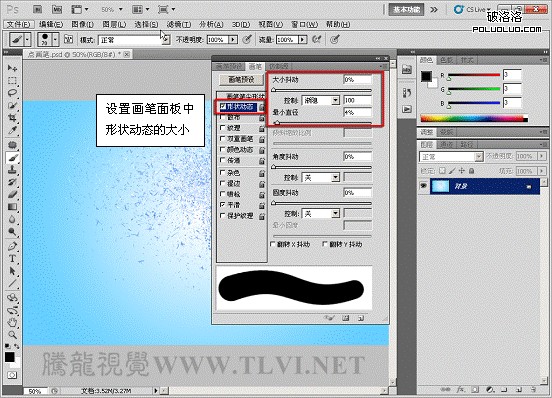Open the 流量 flow slider arrow
The image size is (552, 398).
[303, 40]
